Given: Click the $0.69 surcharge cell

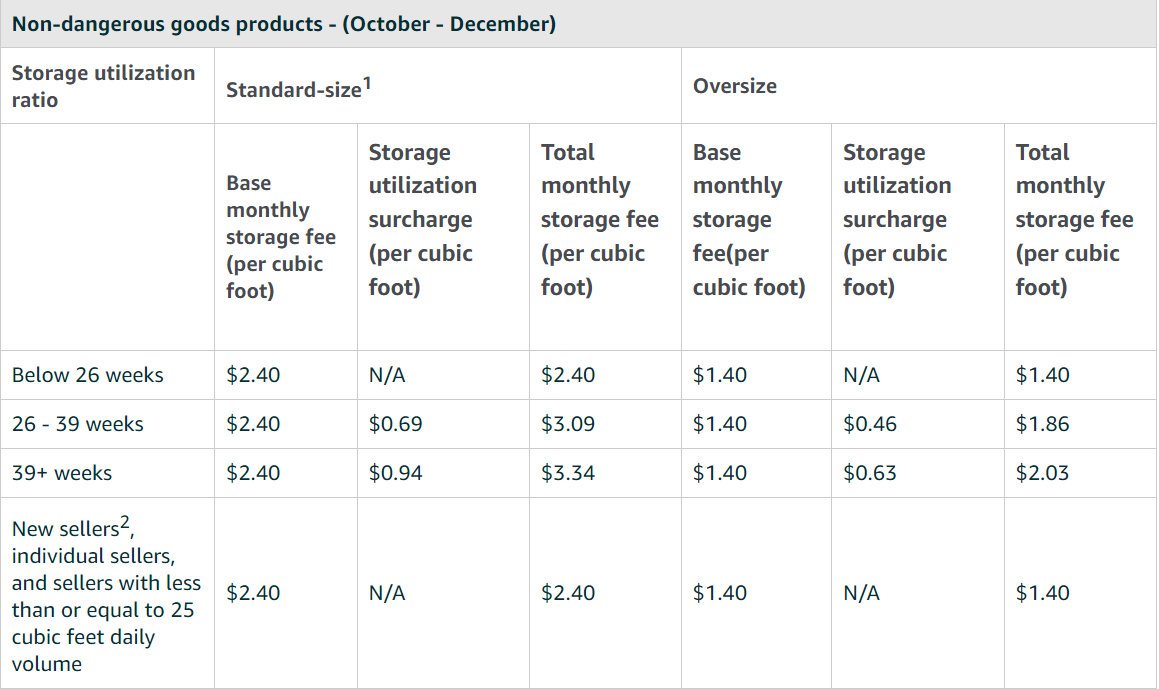Looking at the screenshot, I should coord(395,424).
